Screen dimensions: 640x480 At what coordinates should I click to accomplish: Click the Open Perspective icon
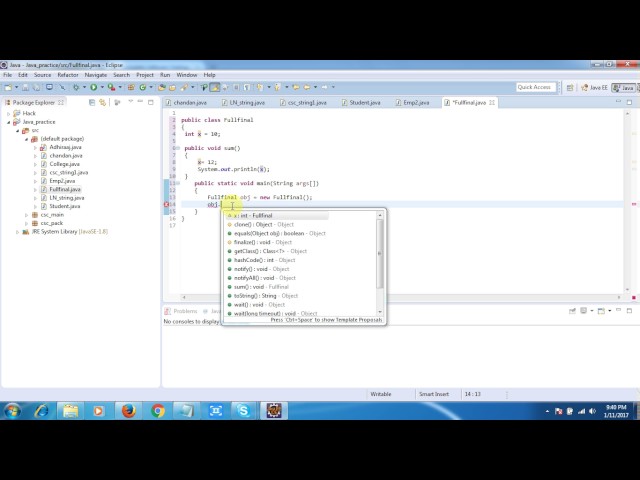570,88
